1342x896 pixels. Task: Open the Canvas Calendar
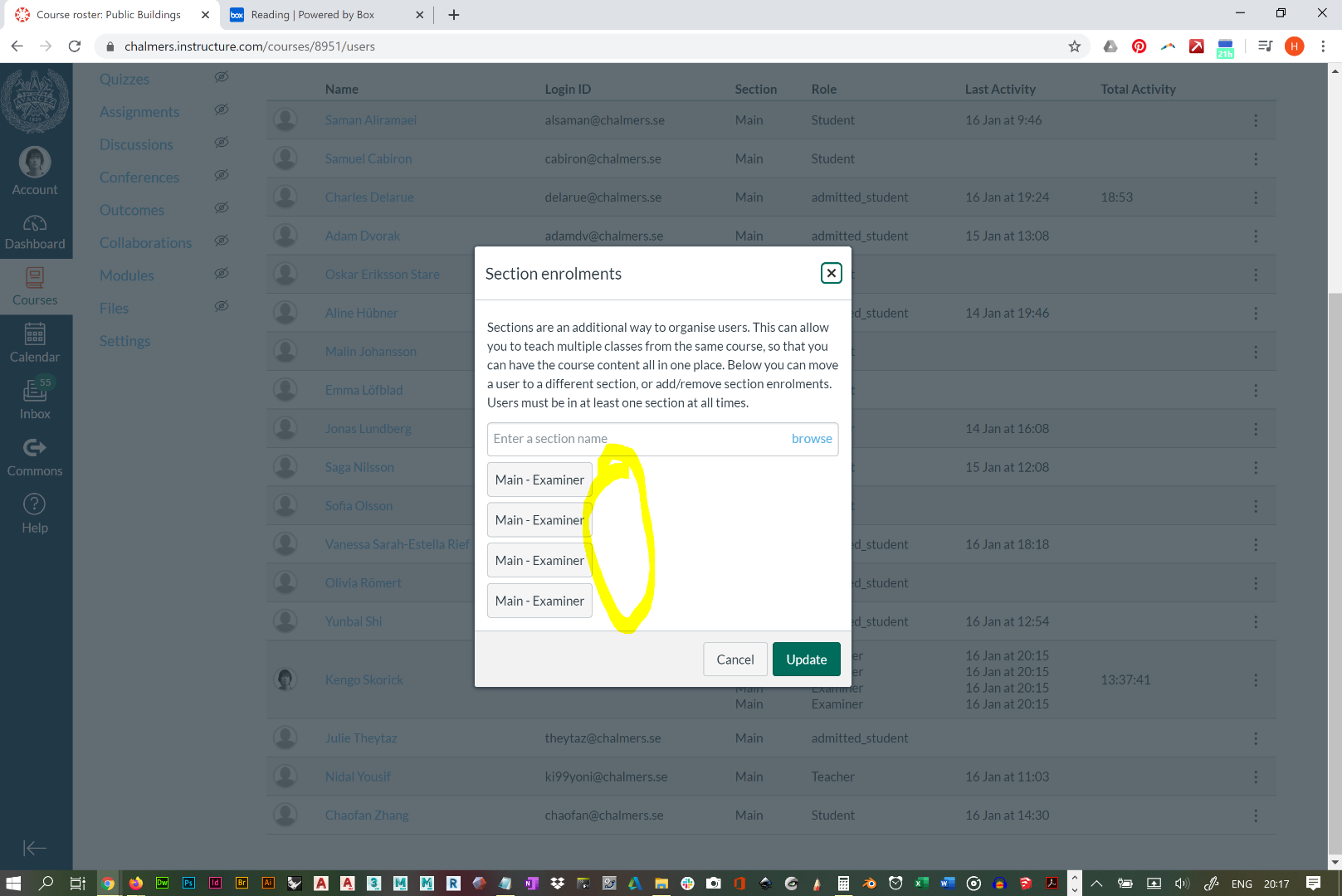coord(35,343)
